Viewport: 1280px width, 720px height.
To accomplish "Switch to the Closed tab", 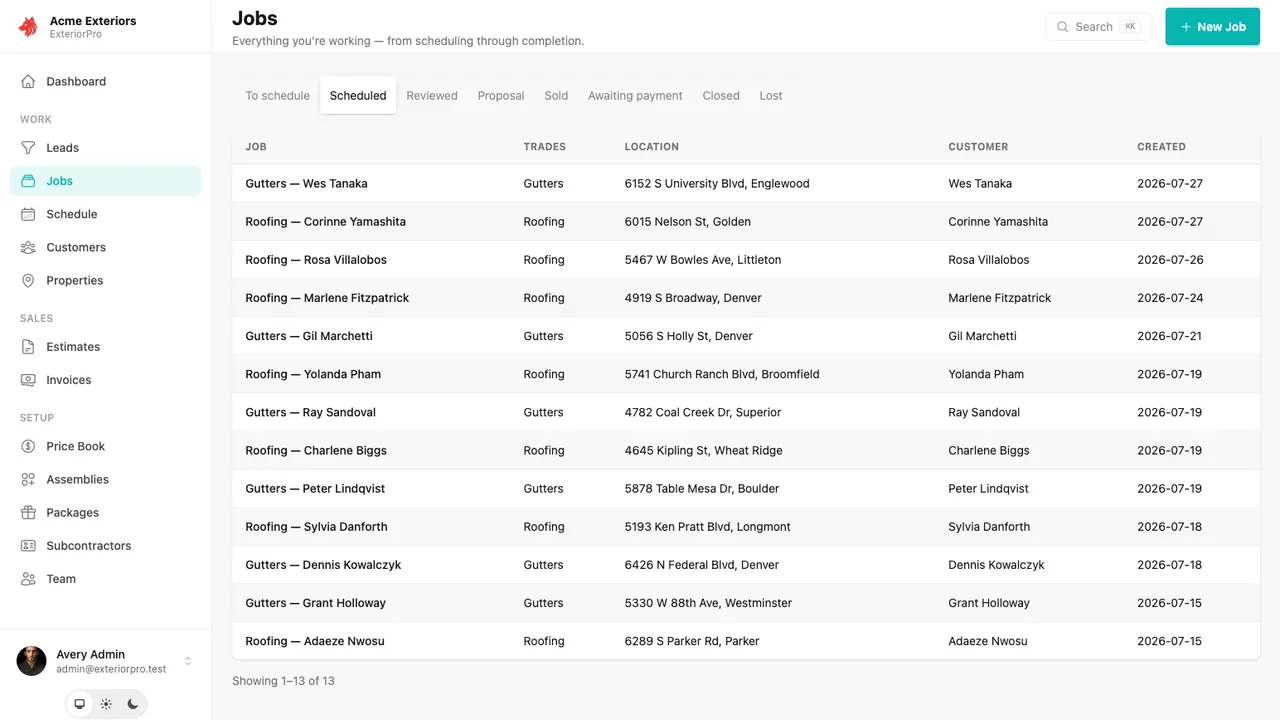I will point(721,96).
